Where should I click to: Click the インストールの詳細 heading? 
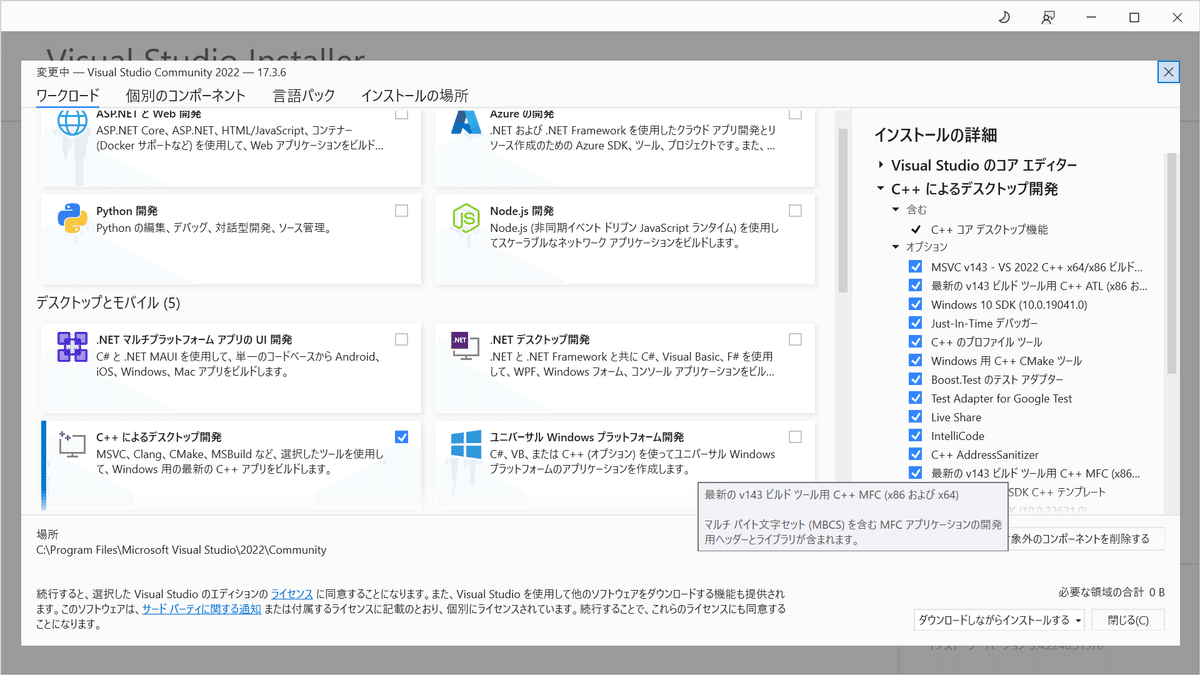point(935,135)
